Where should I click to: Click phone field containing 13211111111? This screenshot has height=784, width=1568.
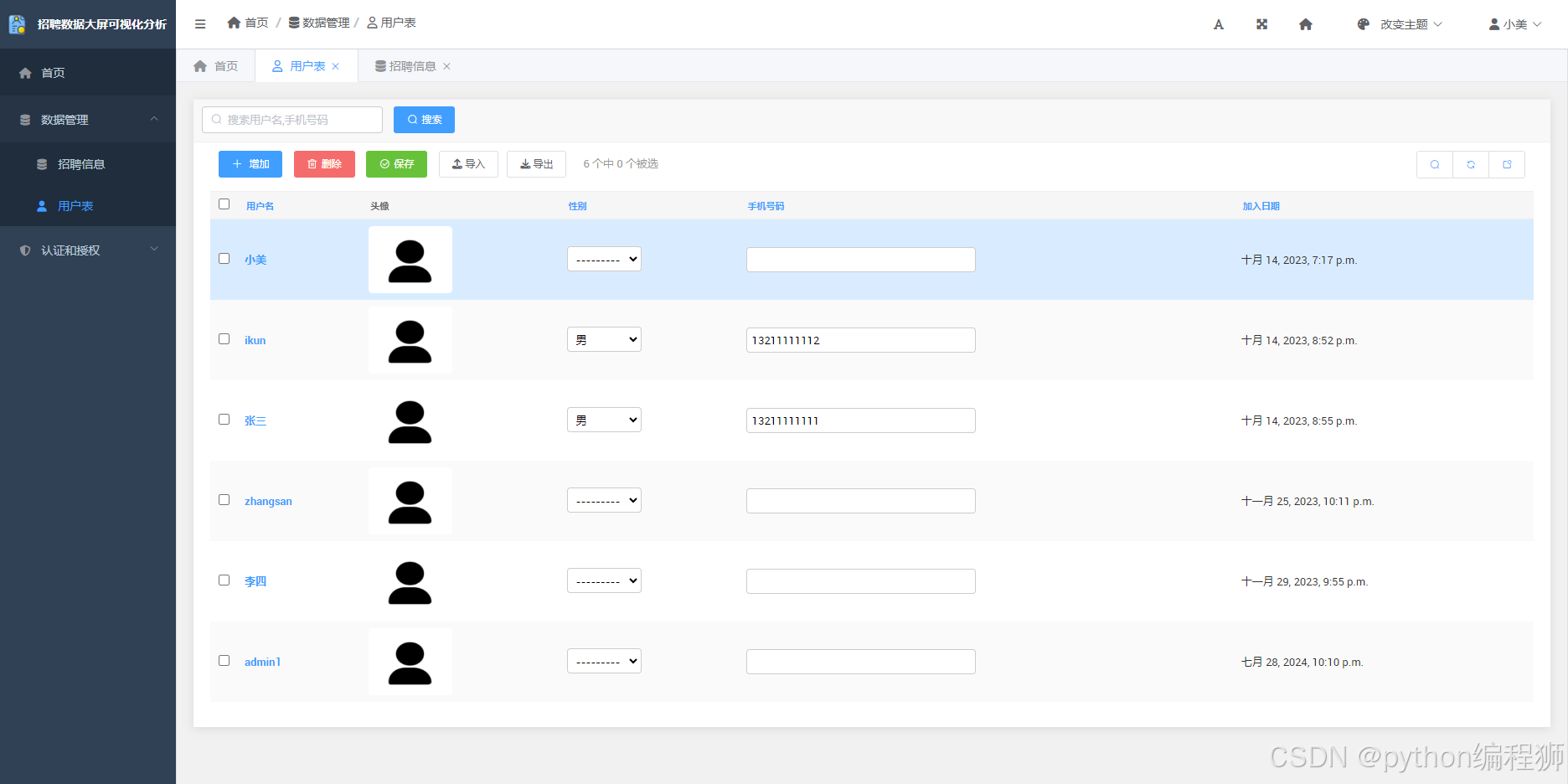click(861, 420)
